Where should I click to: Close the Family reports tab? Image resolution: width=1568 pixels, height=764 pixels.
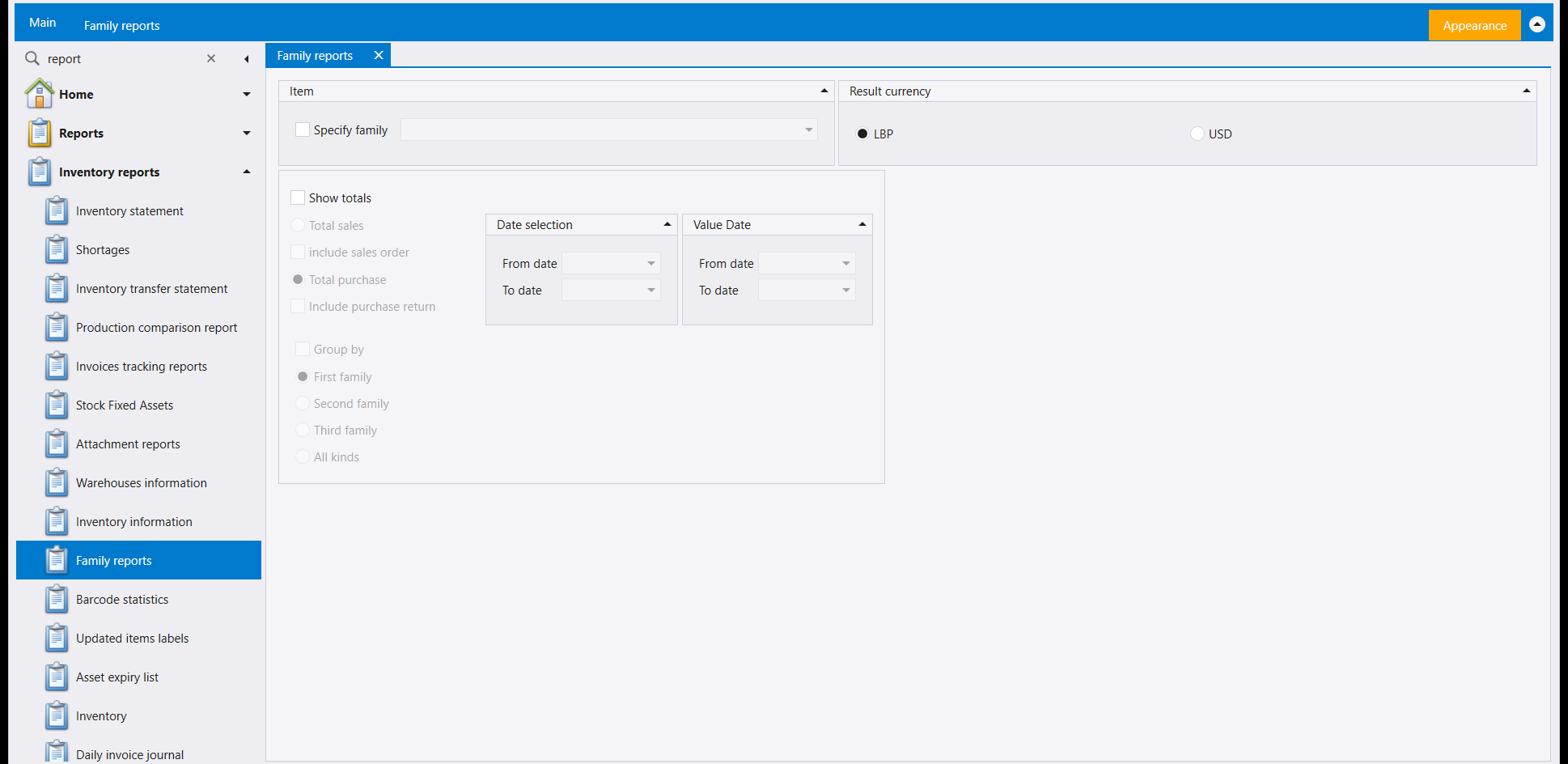[x=379, y=55]
